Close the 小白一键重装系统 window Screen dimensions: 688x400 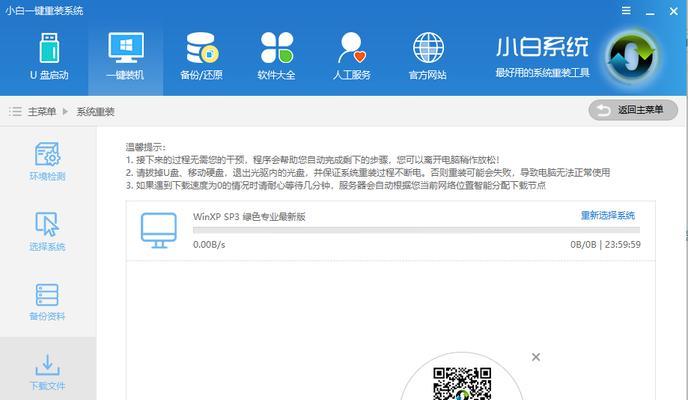674,11
